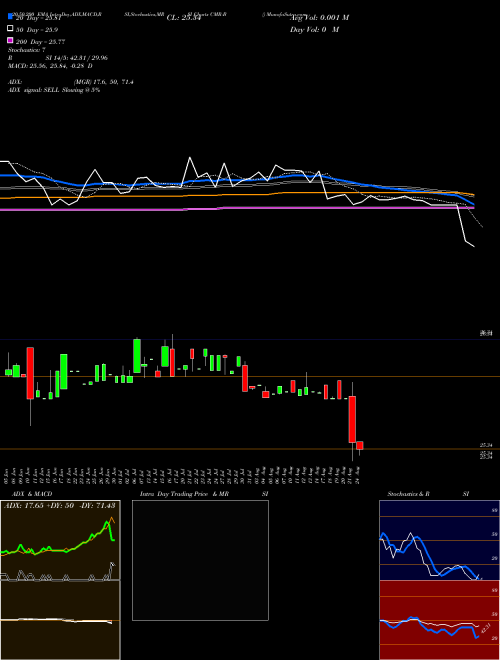The width and height of the screenshot is (500, 660).
Task: Click the white 50 Day legend box
Action: coord(11,29)
